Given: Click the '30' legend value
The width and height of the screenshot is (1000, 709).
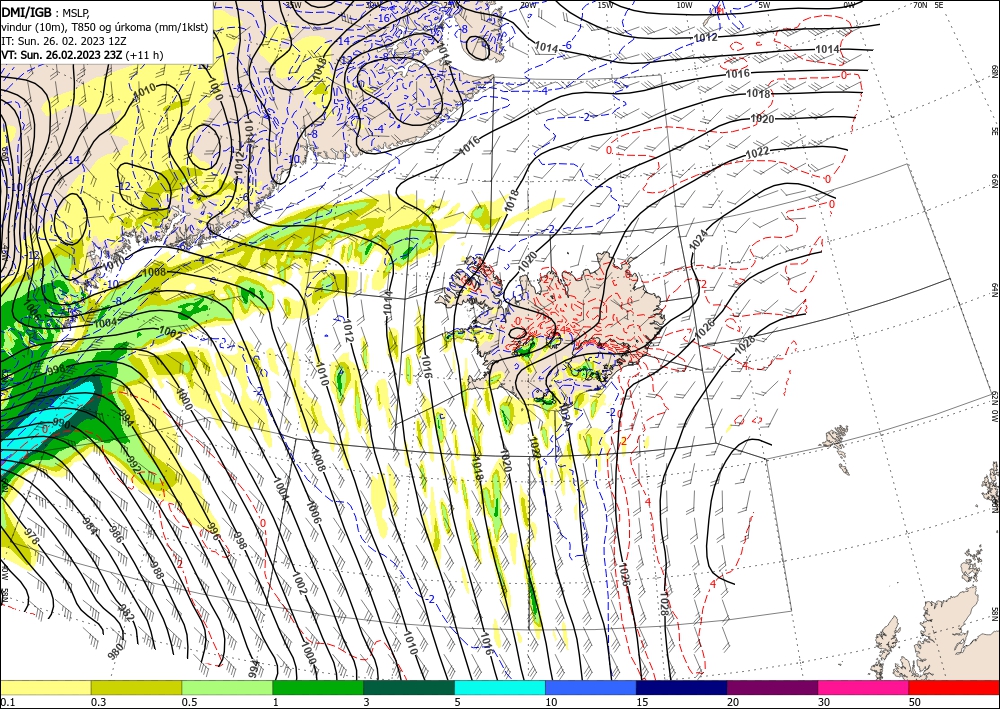Looking at the screenshot, I should [x=824, y=702].
